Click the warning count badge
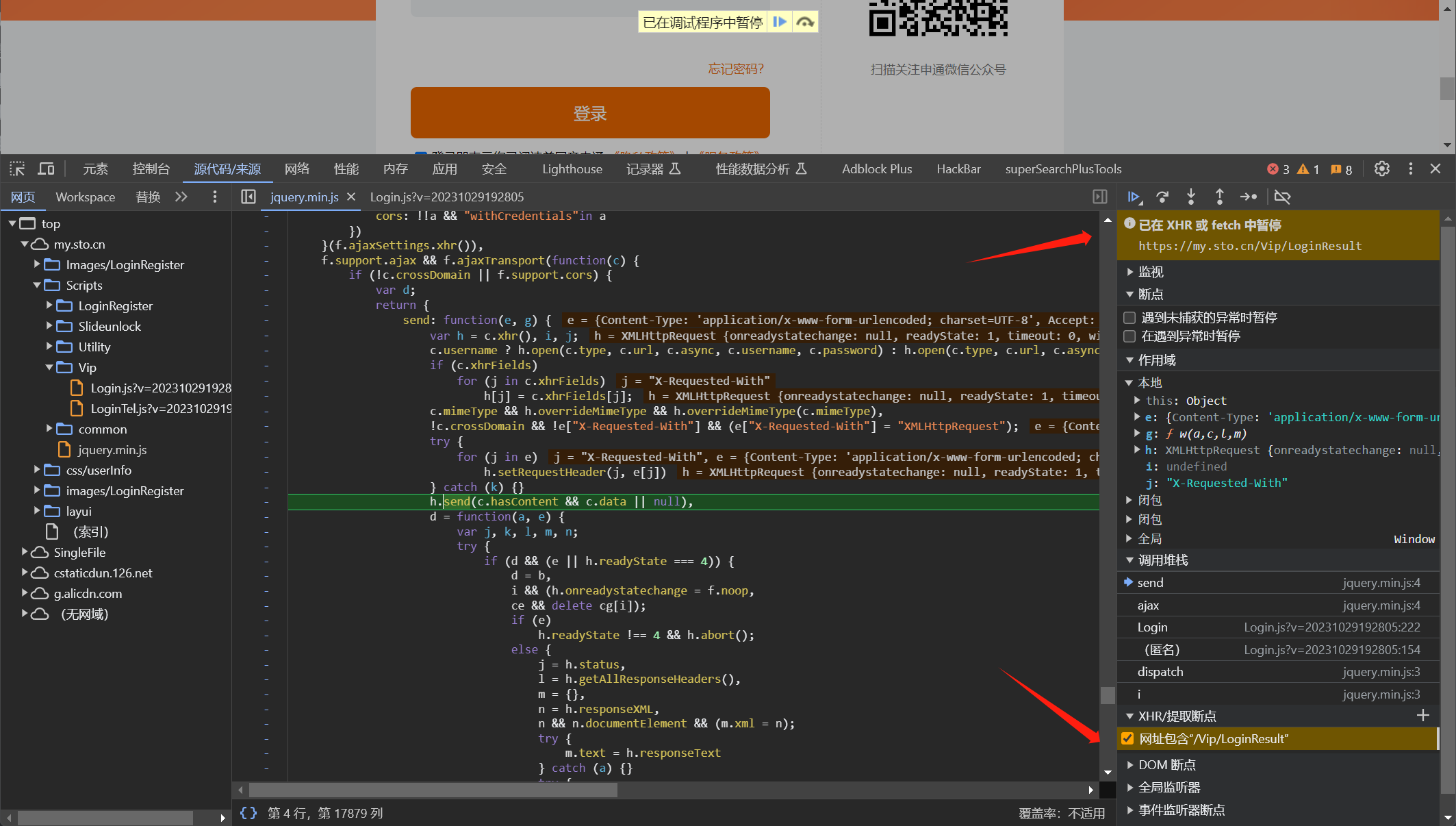Screen dimensions: 1456x826 1308,169
